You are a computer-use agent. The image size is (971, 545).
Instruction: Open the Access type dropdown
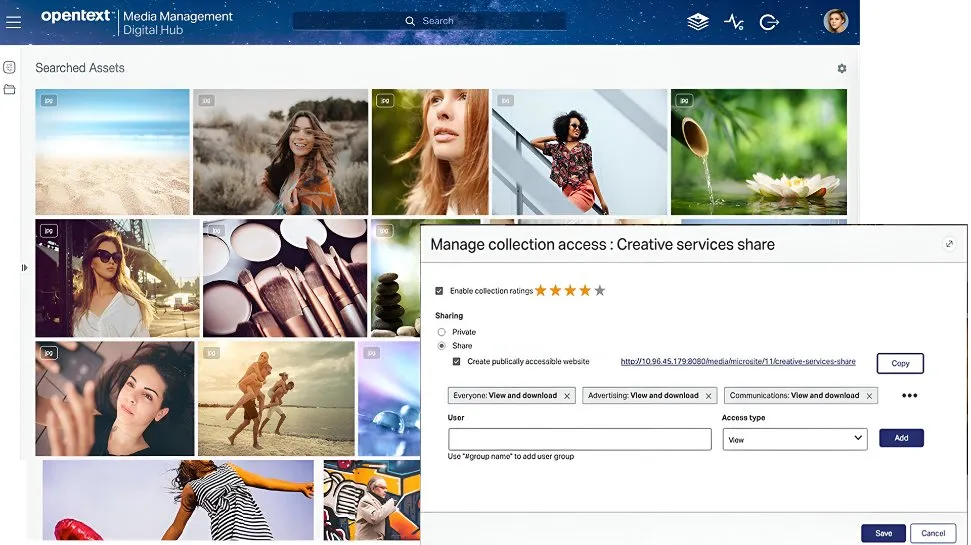point(794,439)
